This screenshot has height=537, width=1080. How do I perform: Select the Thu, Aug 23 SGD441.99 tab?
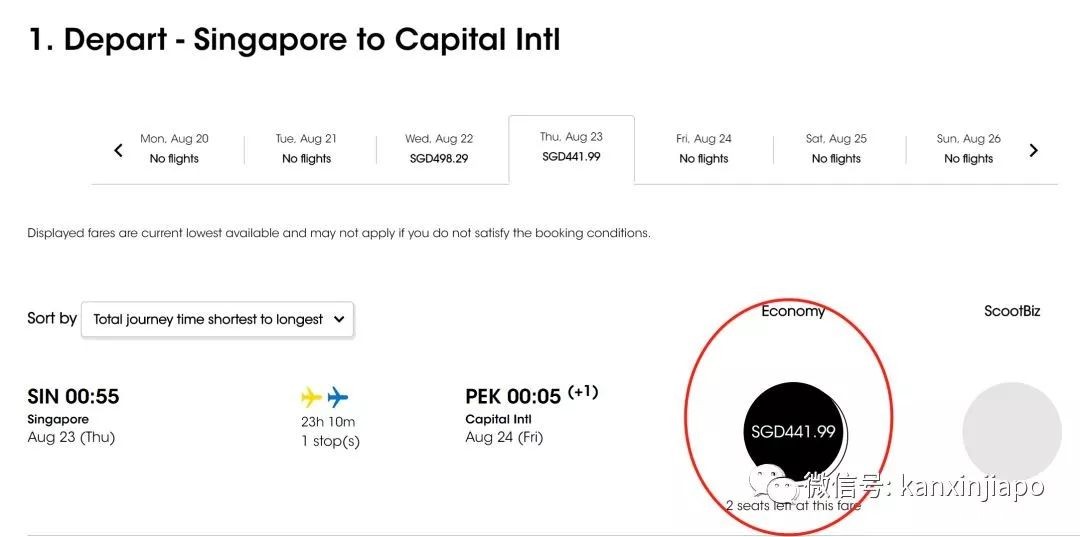(571, 147)
